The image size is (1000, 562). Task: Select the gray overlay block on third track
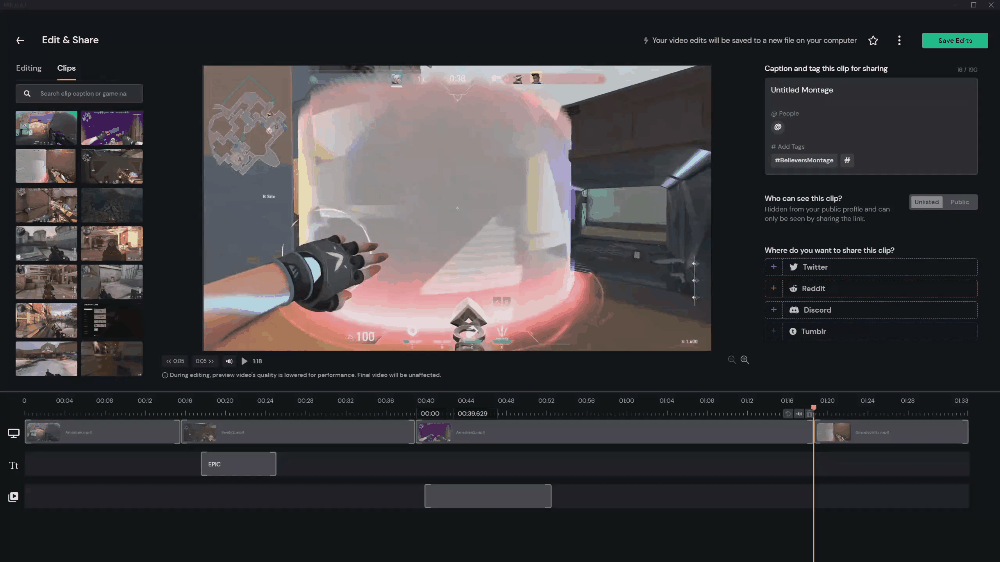488,496
